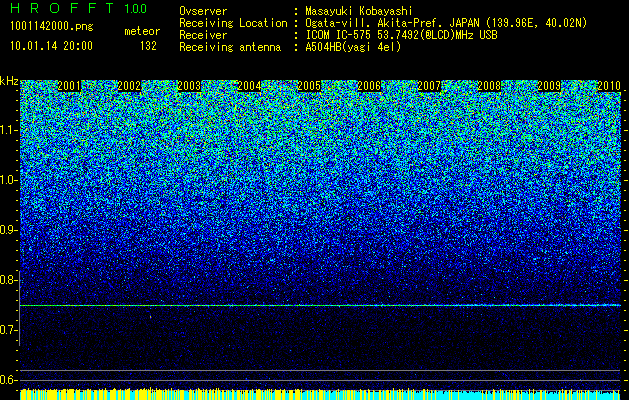Click the 2010 time marker label
Image resolution: width=629 pixels, height=400 pixels.
pyautogui.click(x=609, y=86)
